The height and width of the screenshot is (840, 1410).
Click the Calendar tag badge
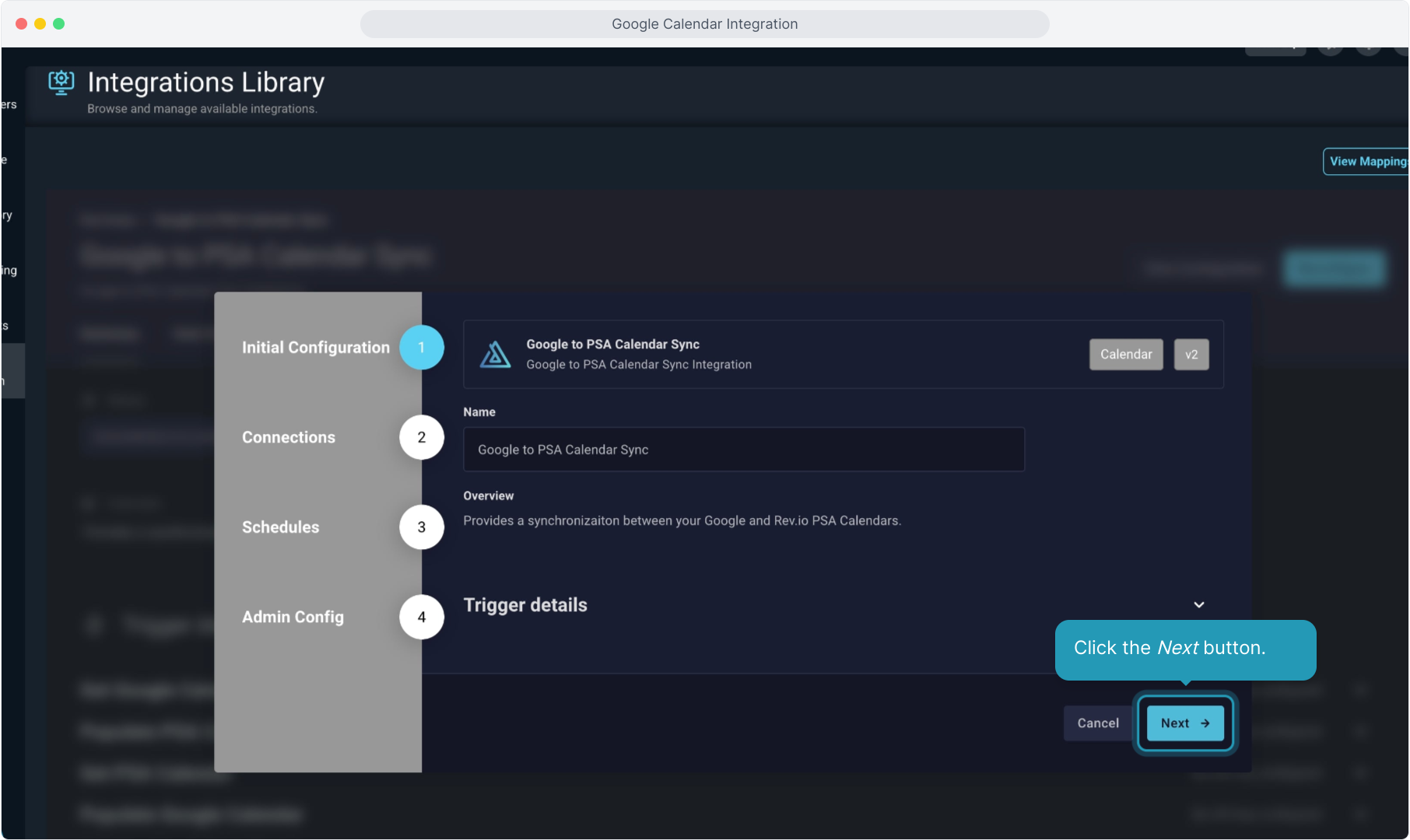[1126, 355]
